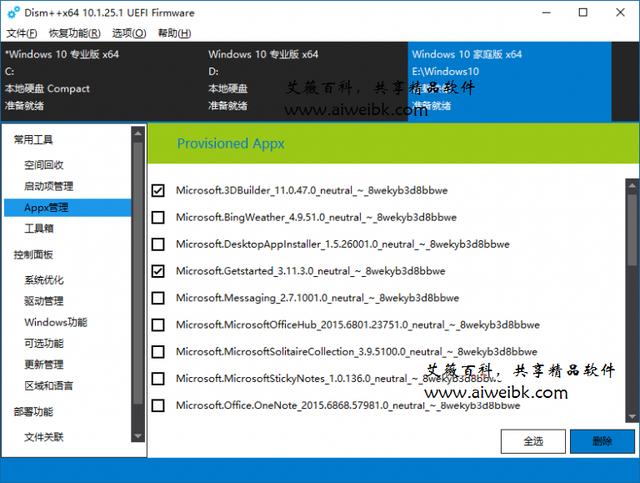Open 空间回收 in the sidebar
Image resolution: width=640 pixels, height=483 pixels.
(x=44, y=165)
